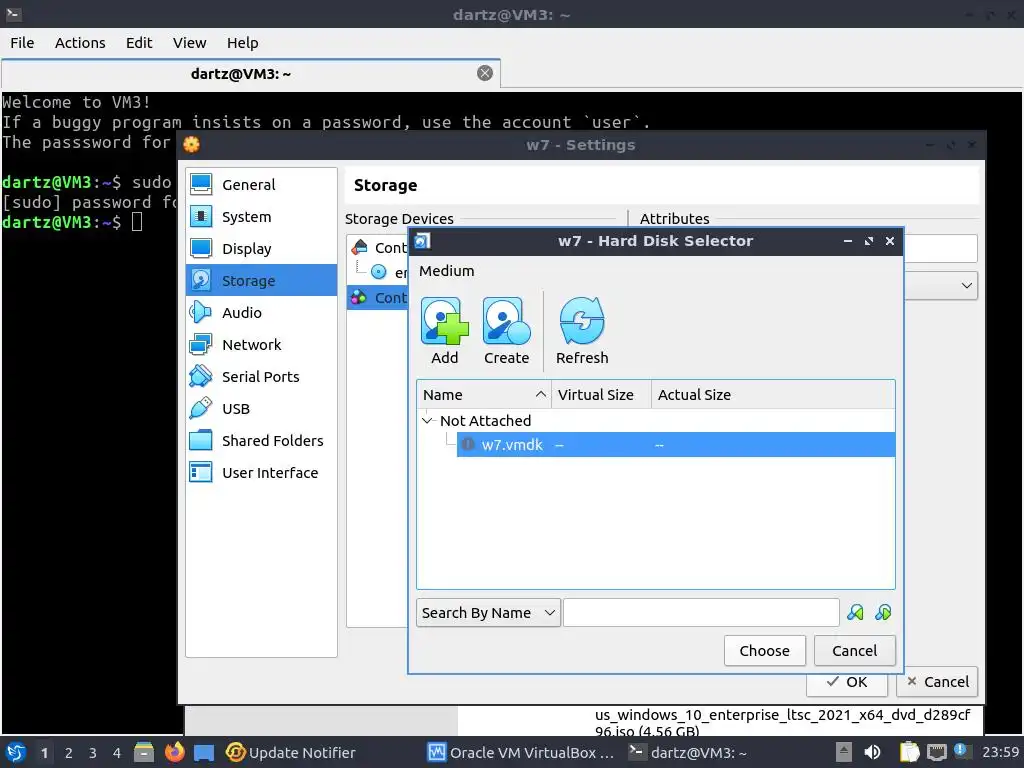
Task: Open System settings category
Action: (x=261, y=217)
